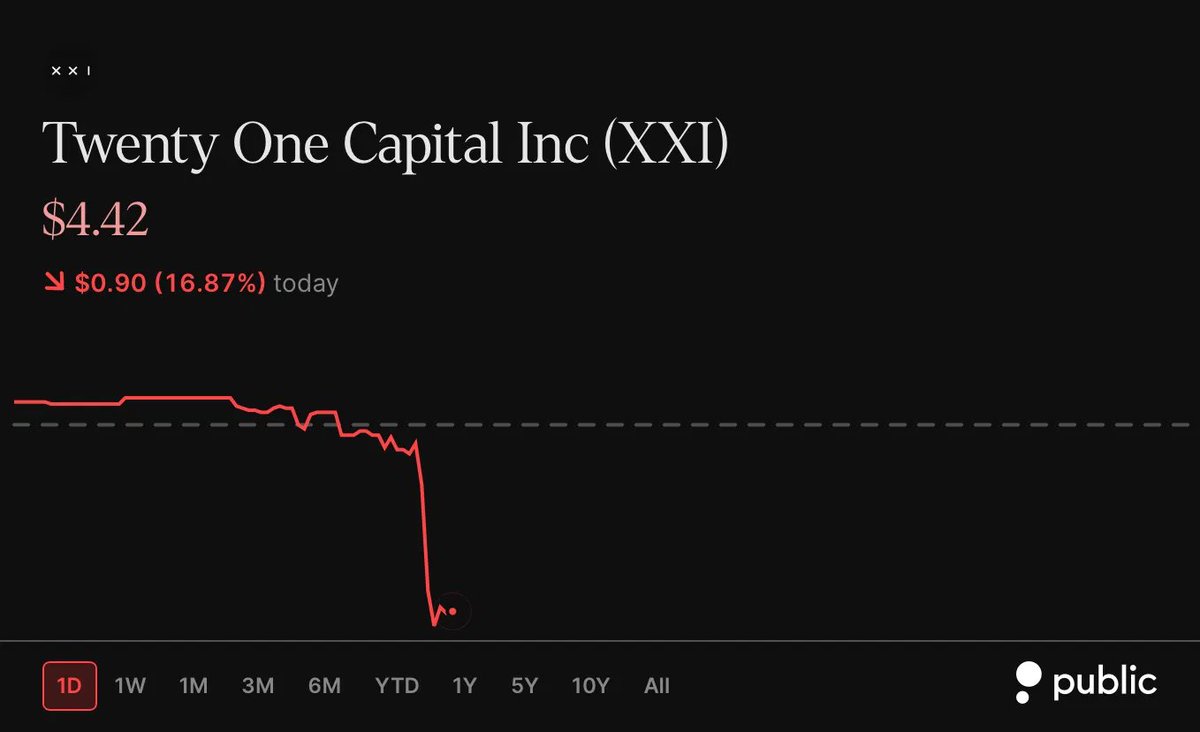Click the current price dot on chart
The width and height of the screenshot is (1200, 732).
point(453,611)
